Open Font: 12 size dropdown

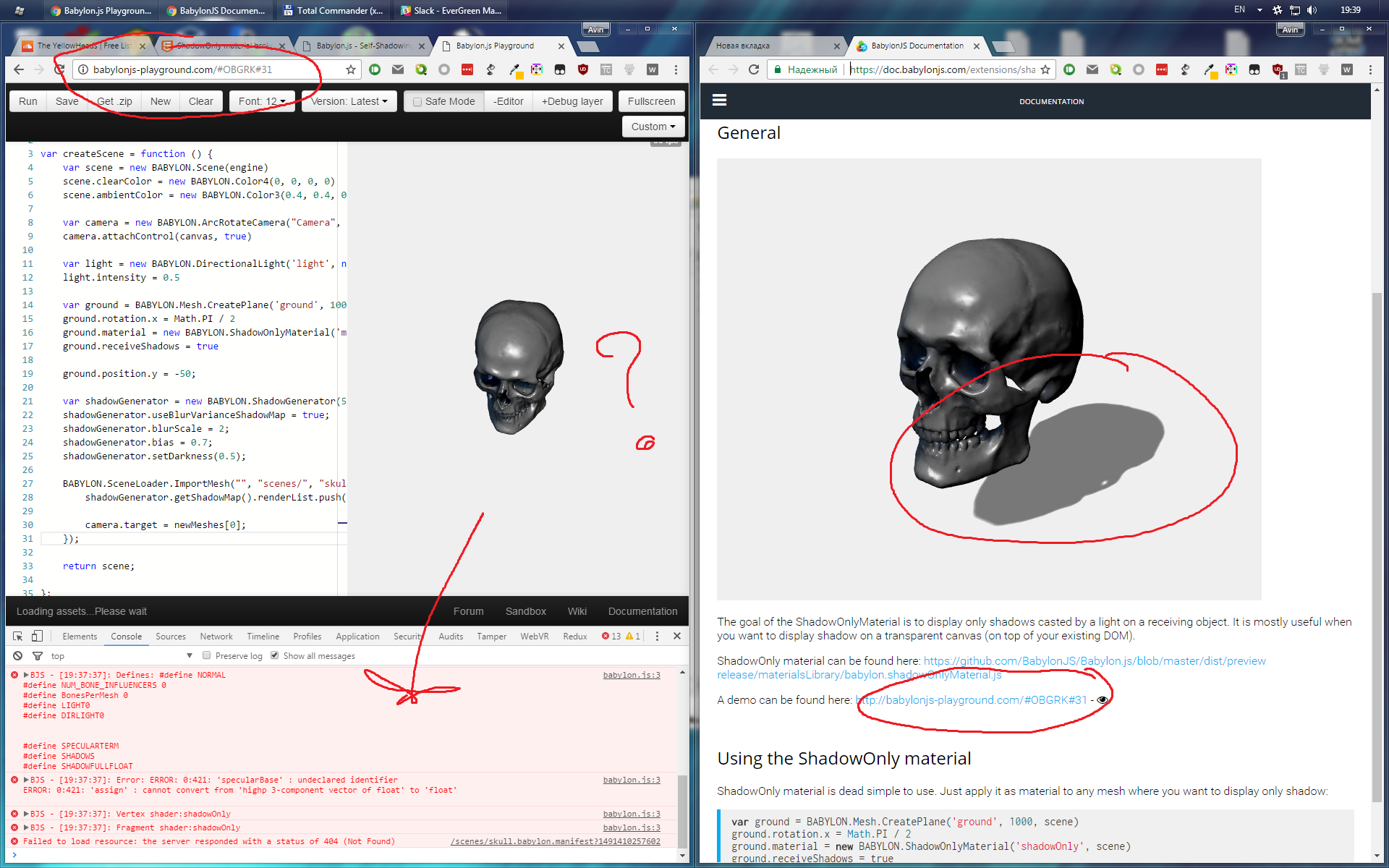tap(262, 101)
